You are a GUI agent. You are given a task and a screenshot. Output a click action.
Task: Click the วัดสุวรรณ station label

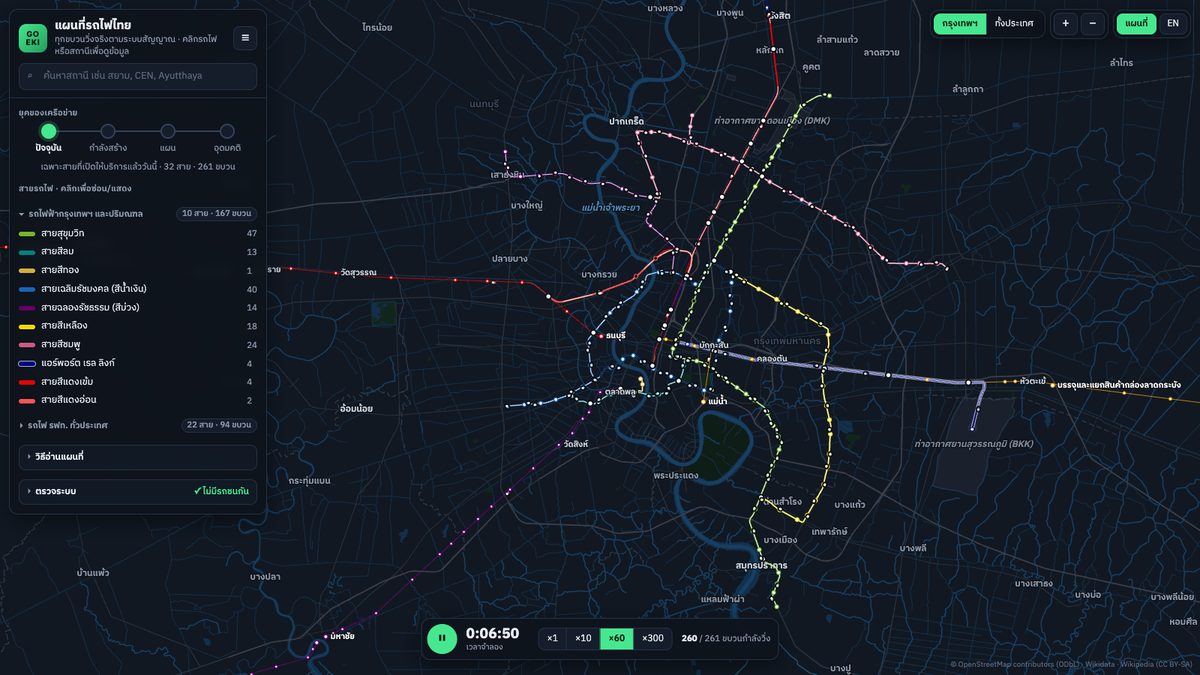(358, 273)
